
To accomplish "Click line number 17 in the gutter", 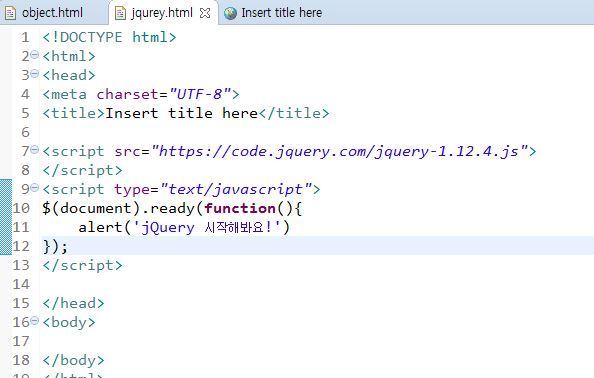I will [21, 341].
